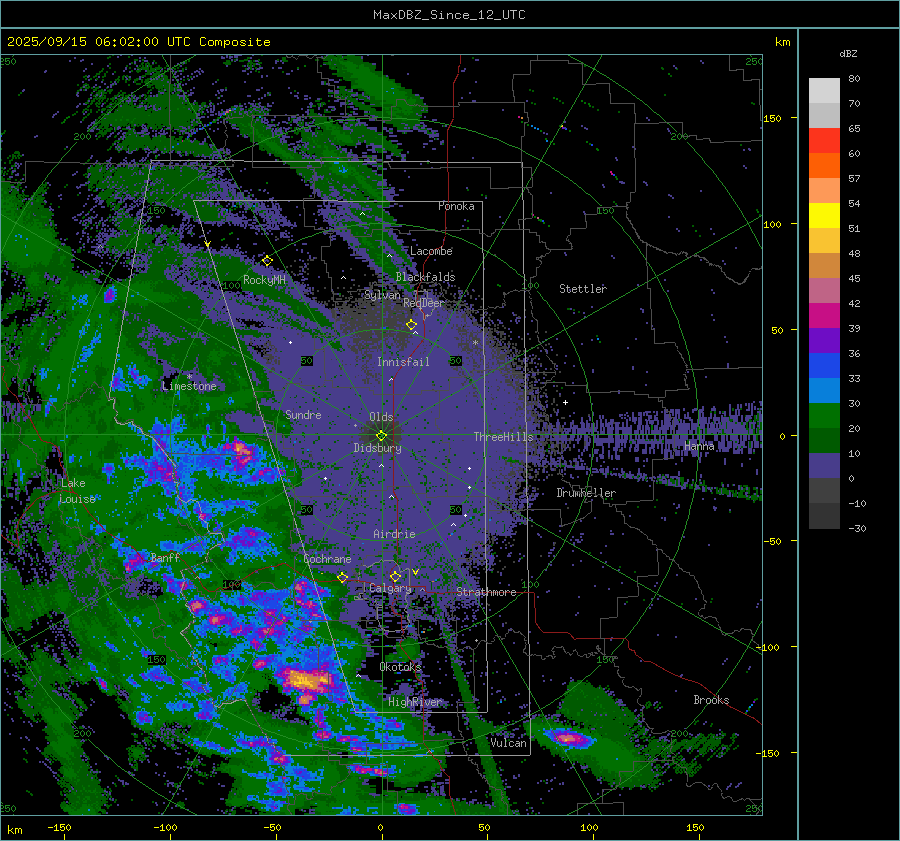The width and height of the screenshot is (900, 841).
Task: Click the Ponoka city label
Action: (x=456, y=206)
